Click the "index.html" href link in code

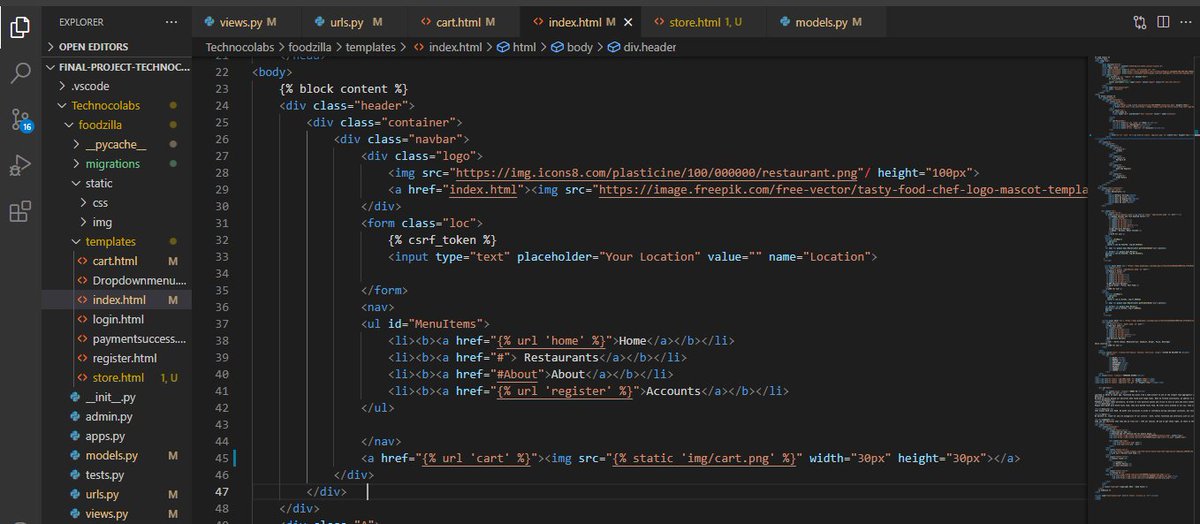(483, 189)
